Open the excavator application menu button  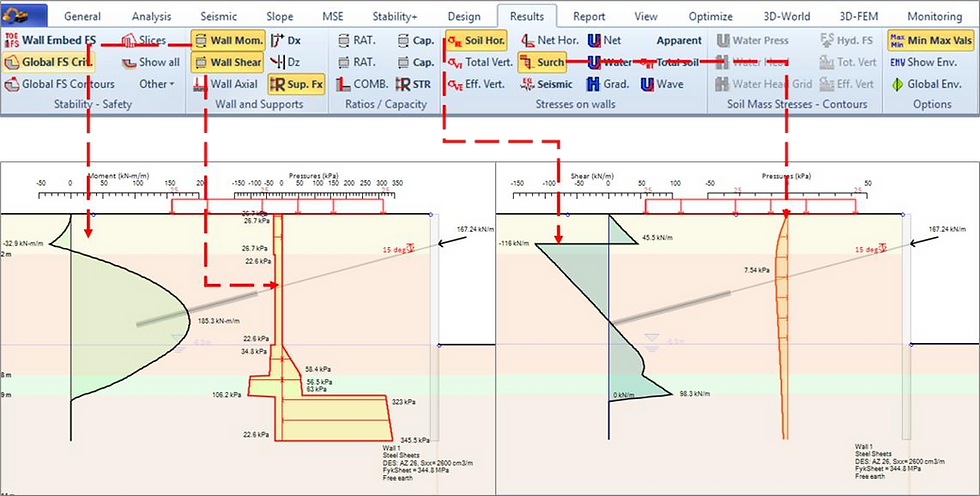pyautogui.click(x=24, y=15)
